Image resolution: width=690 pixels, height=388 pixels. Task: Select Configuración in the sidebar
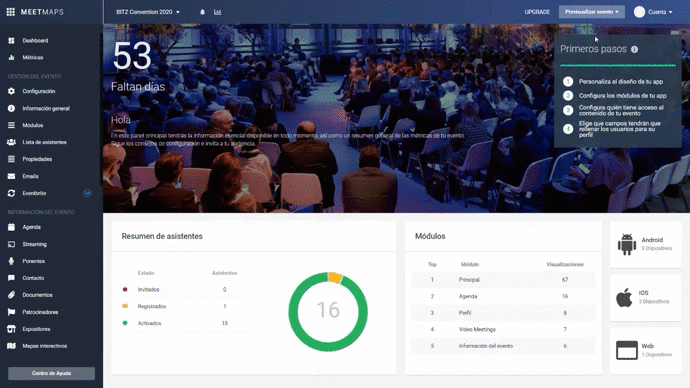39,91
